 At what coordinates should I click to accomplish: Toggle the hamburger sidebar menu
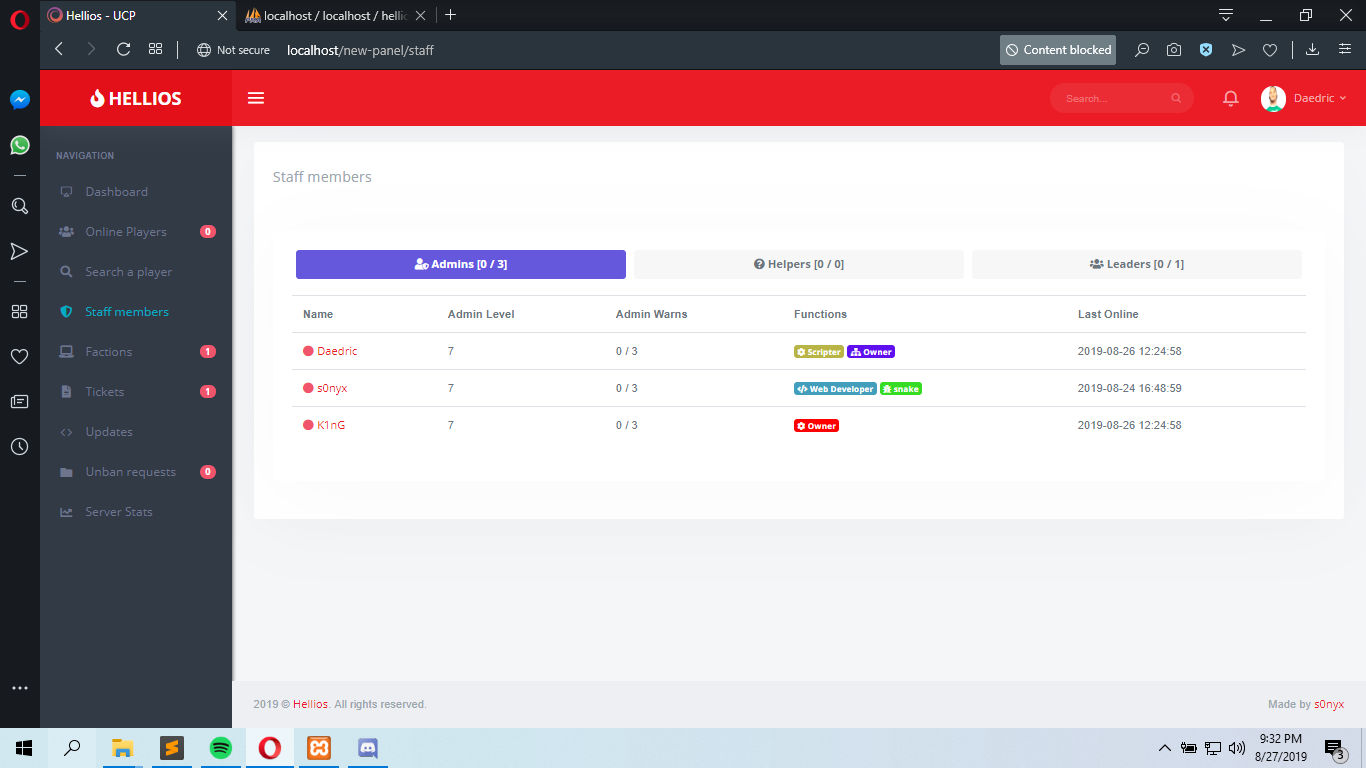pos(256,98)
